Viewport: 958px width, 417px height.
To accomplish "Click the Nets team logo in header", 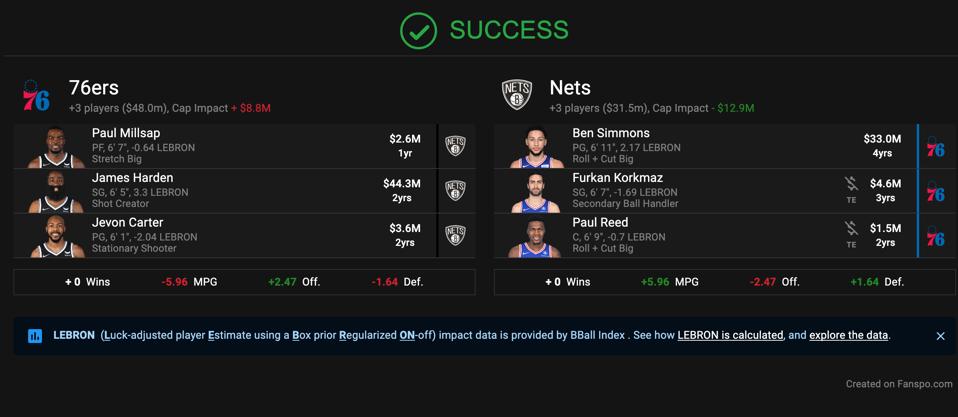I will [x=517, y=96].
